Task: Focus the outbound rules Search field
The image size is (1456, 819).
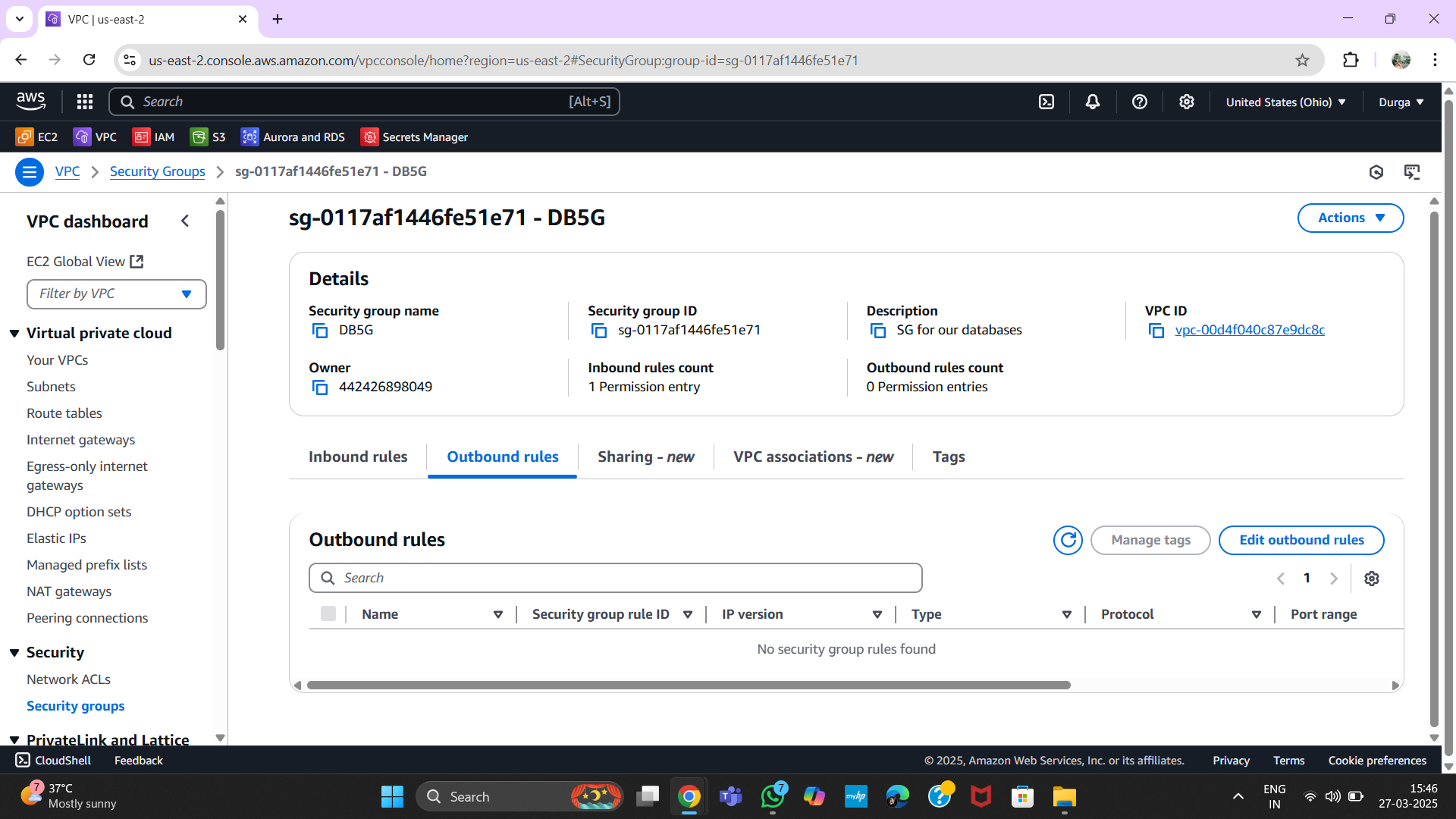Action: 616,578
